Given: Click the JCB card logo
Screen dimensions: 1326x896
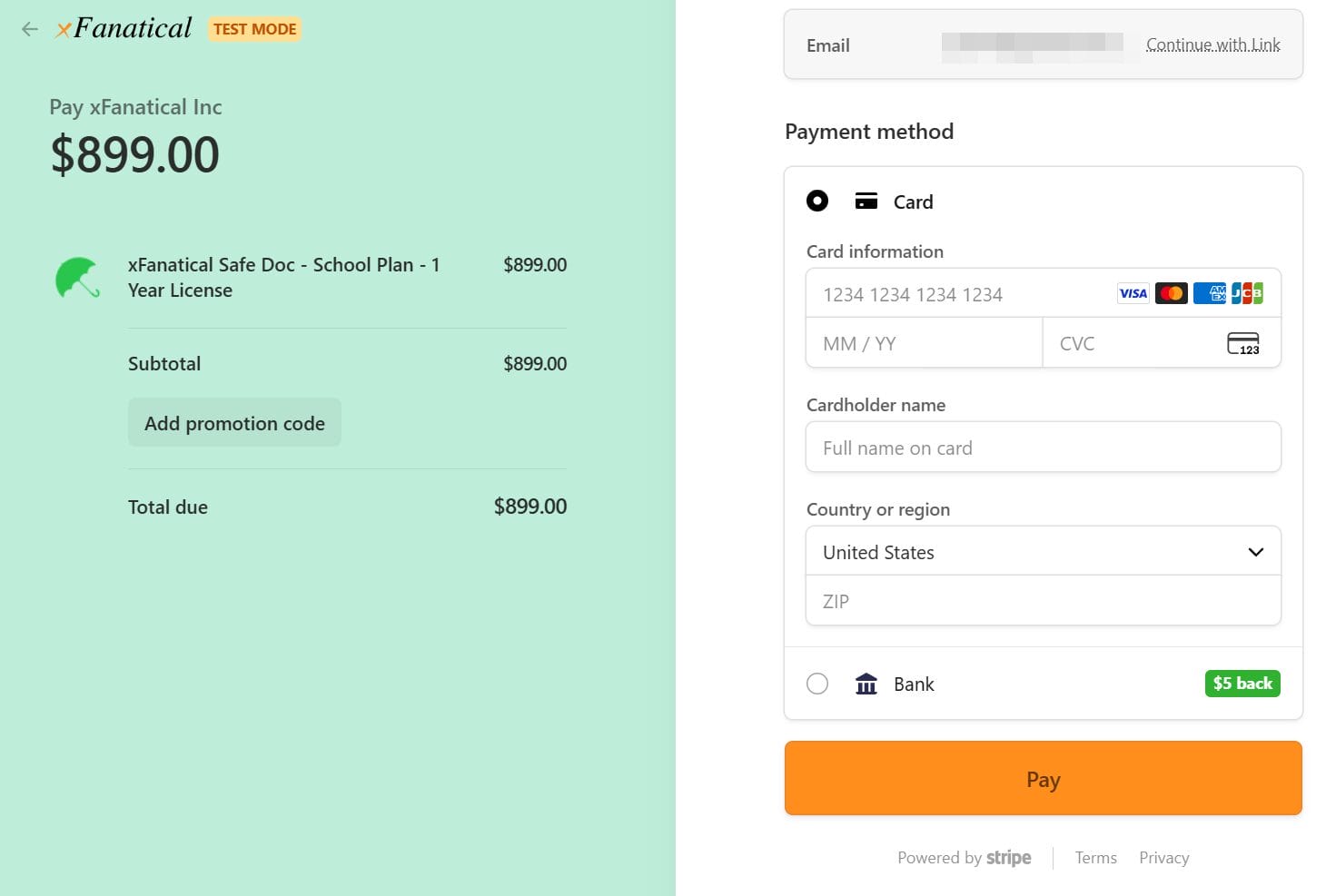Looking at the screenshot, I should (x=1247, y=293).
